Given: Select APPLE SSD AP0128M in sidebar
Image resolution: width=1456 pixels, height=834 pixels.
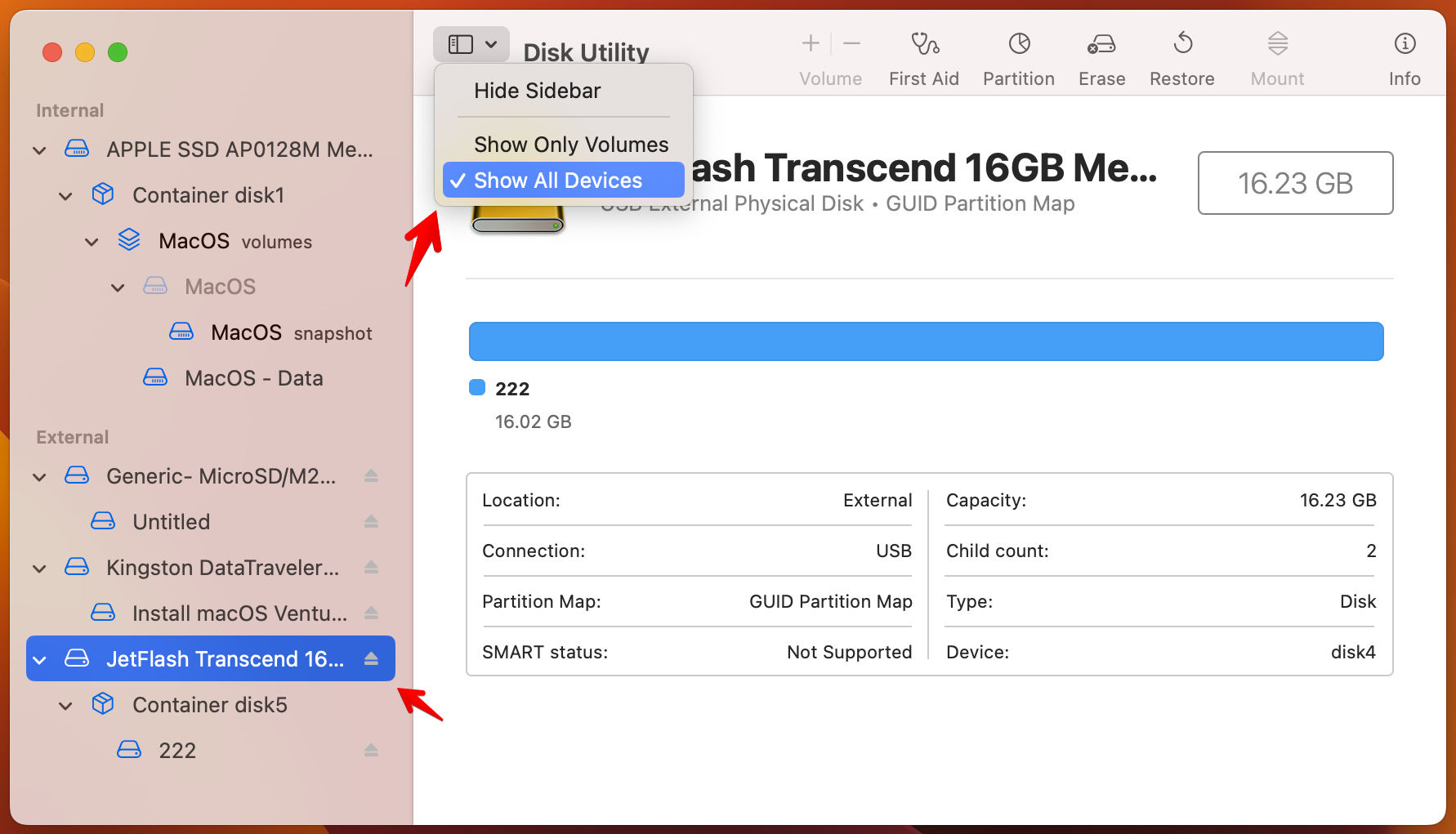Looking at the screenshot, I should pos(211,149).
